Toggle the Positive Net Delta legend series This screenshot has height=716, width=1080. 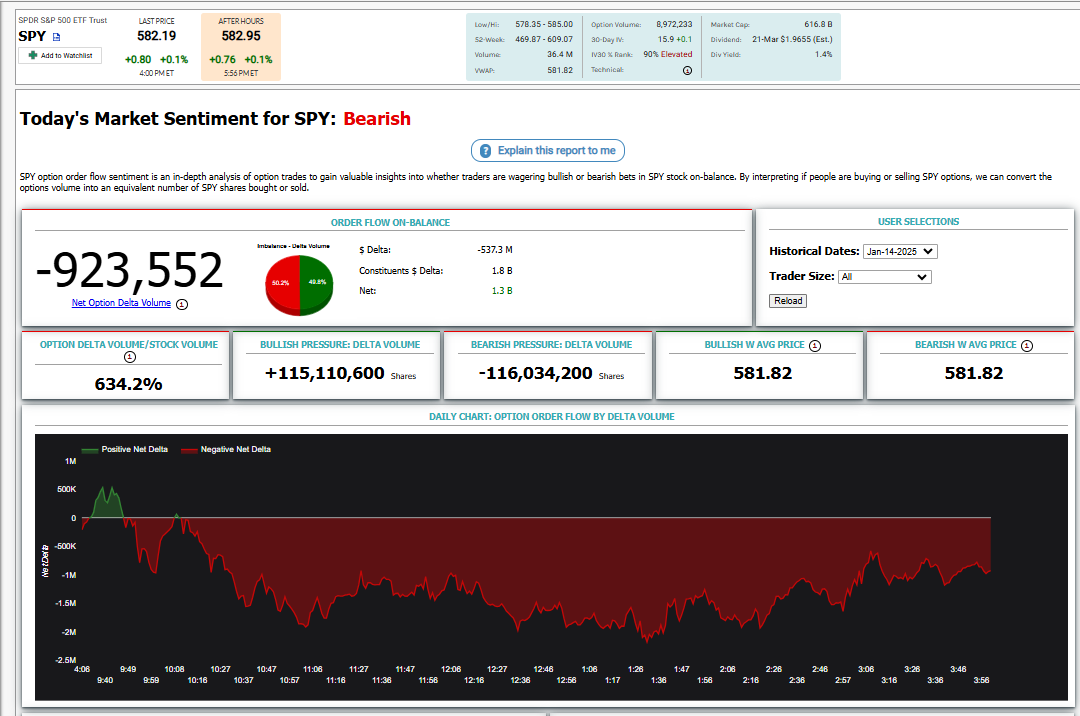click(x=125, y=450)
